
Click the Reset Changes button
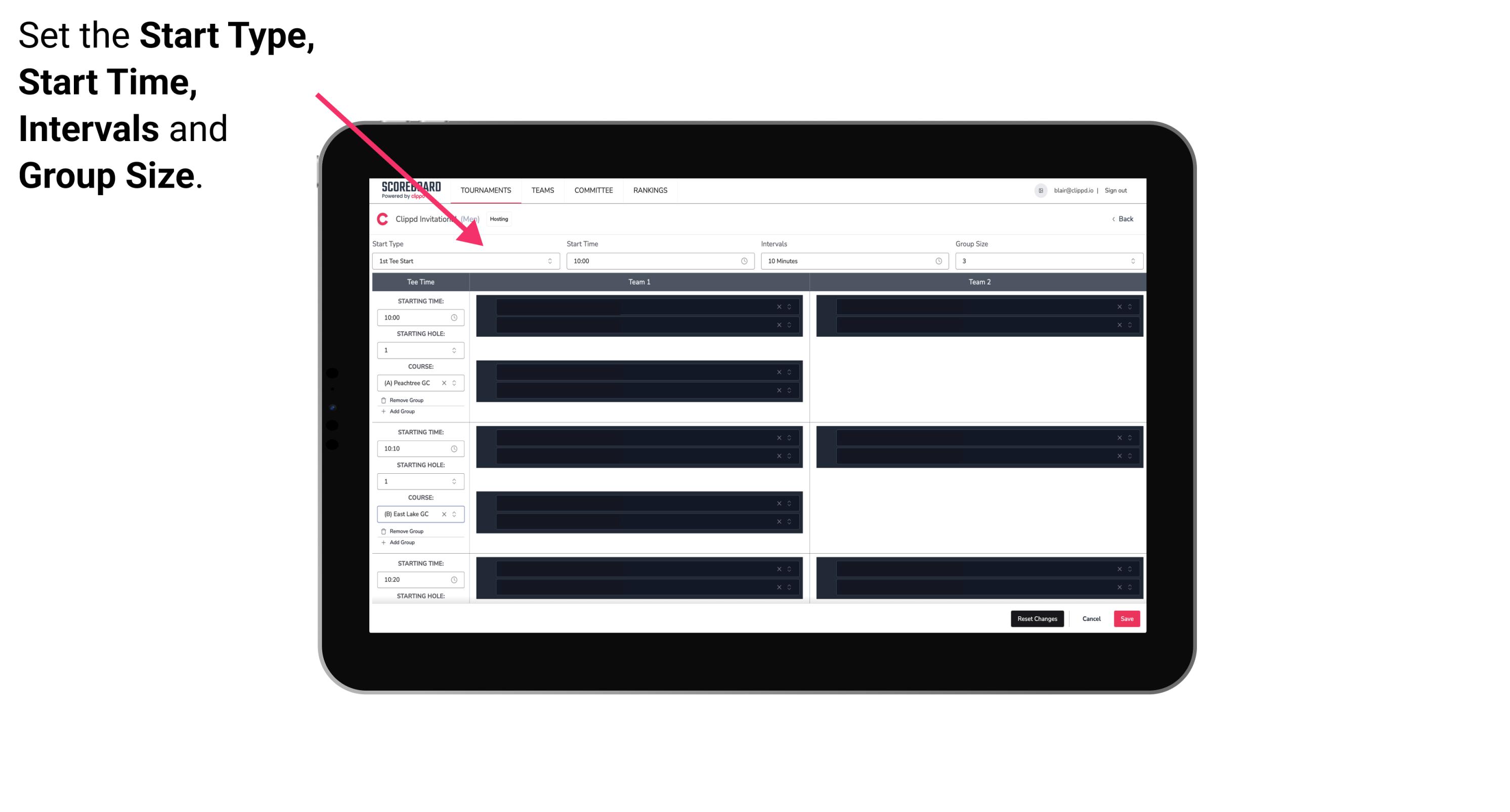point(1037,619)
